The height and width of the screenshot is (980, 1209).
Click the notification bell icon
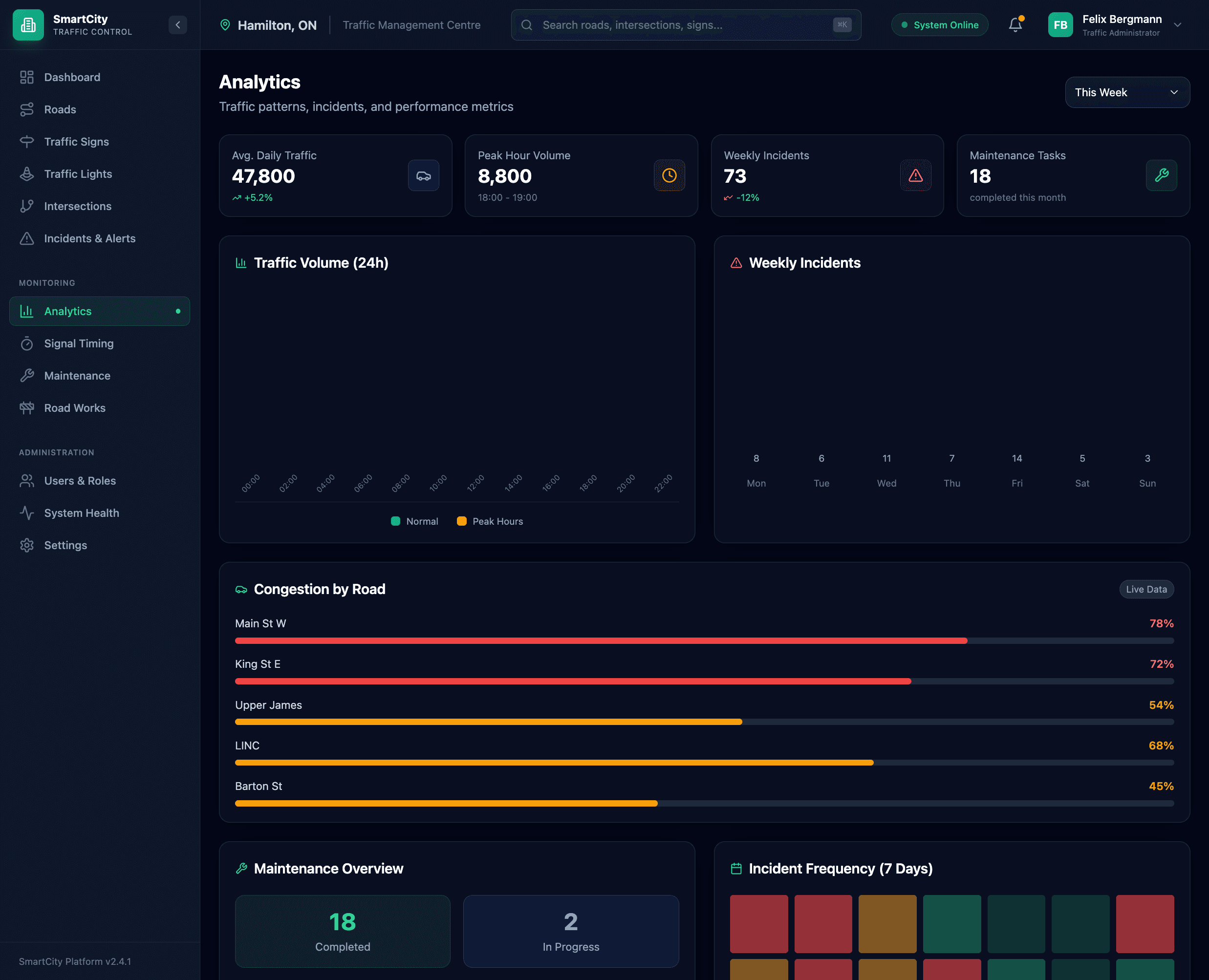(1015, 25)
